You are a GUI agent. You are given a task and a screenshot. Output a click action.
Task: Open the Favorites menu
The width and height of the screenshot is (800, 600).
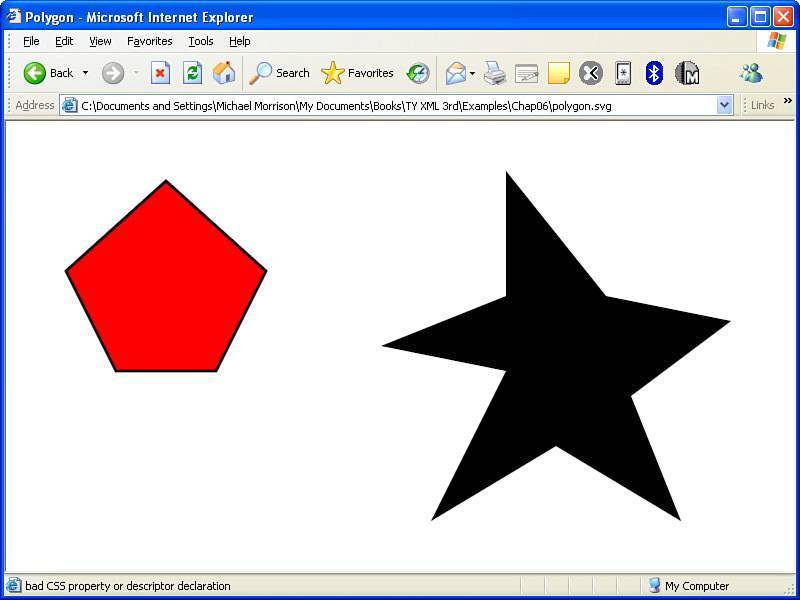tap(149, 41)
